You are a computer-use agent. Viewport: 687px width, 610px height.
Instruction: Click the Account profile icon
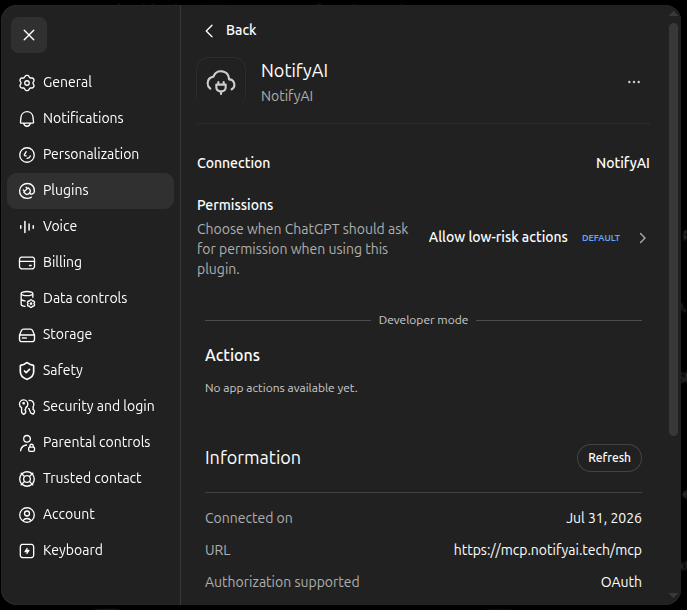coord(27,514)
